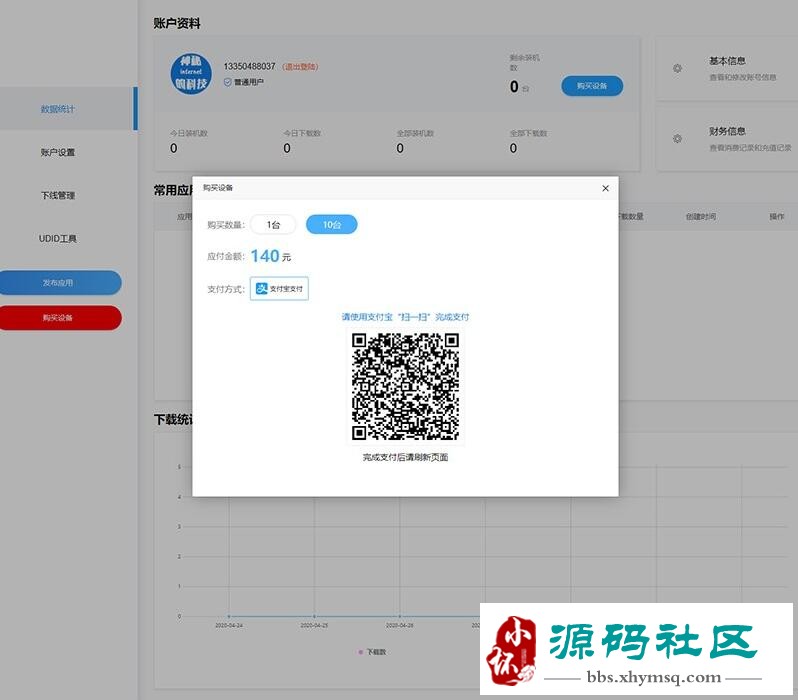
Task: Choose 支付宝支付 payment method
Action: (279, 289)
